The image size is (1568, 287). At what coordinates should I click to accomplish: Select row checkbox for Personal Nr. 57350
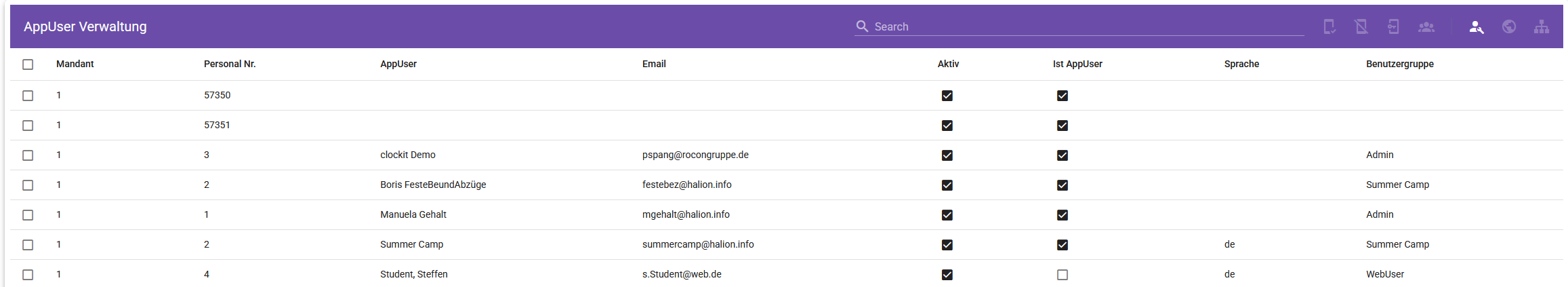click(x=28, y=96)
